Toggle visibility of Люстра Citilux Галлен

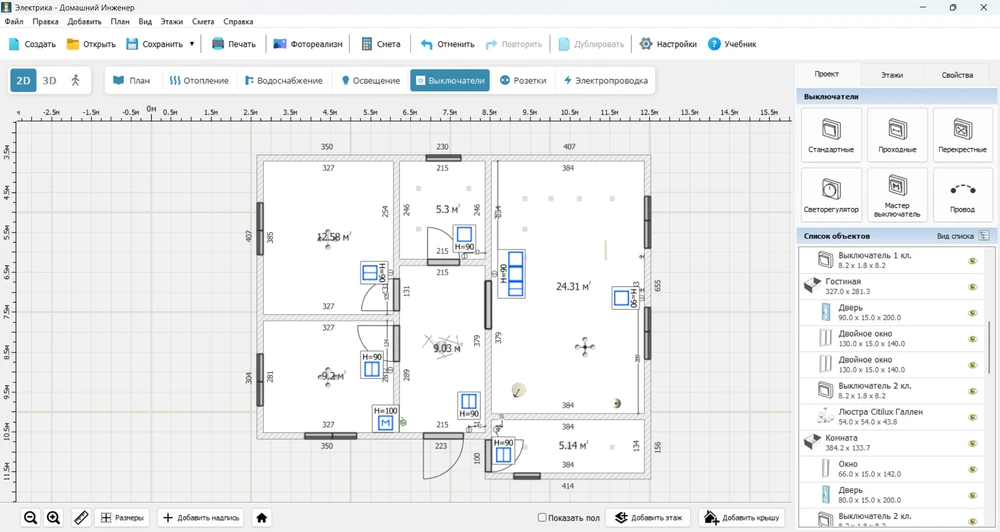click(971, 416)
